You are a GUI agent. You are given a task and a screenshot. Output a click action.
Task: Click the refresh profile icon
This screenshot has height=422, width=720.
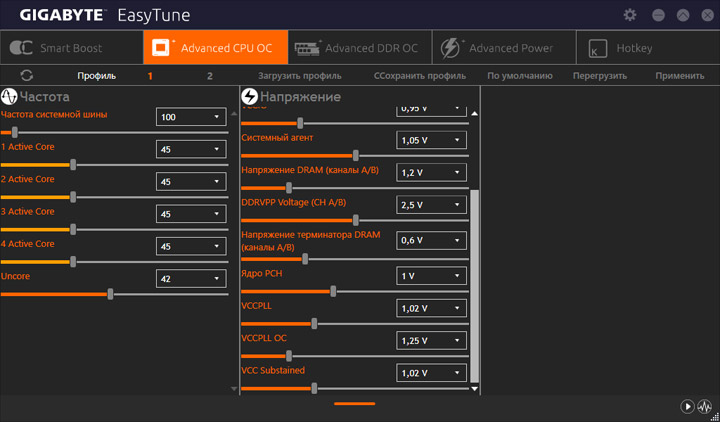pyautogui.click(x=27, y=76)
